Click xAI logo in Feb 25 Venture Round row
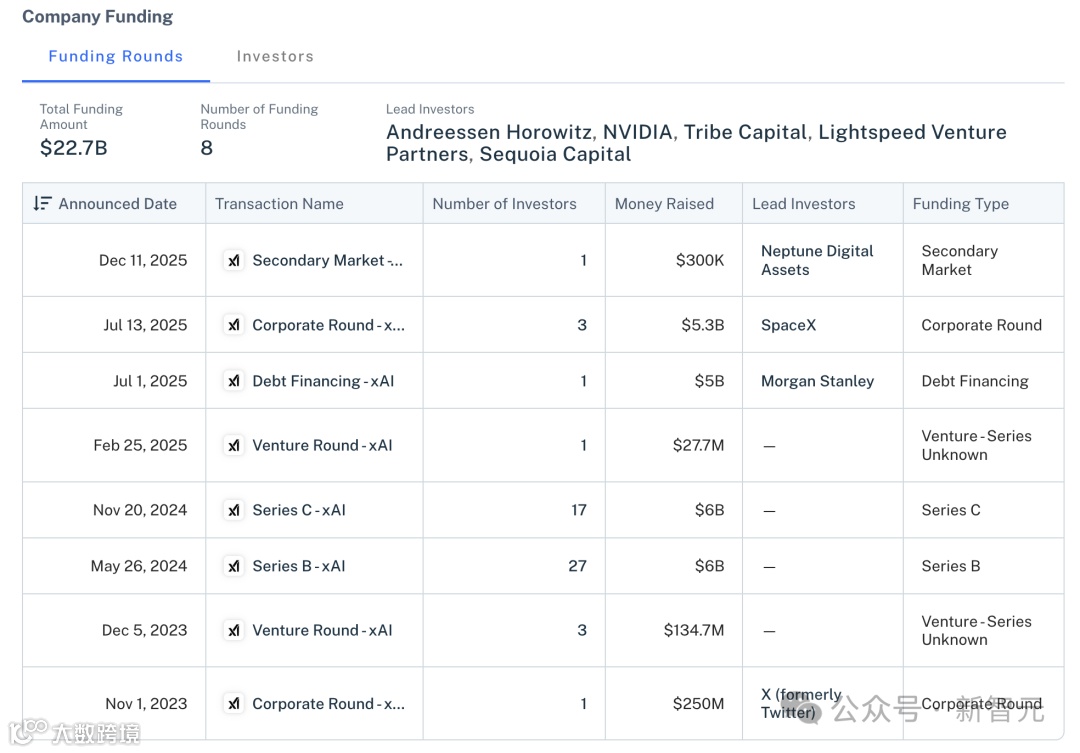This screenshot has width=1080, height=753. [234, 446]
